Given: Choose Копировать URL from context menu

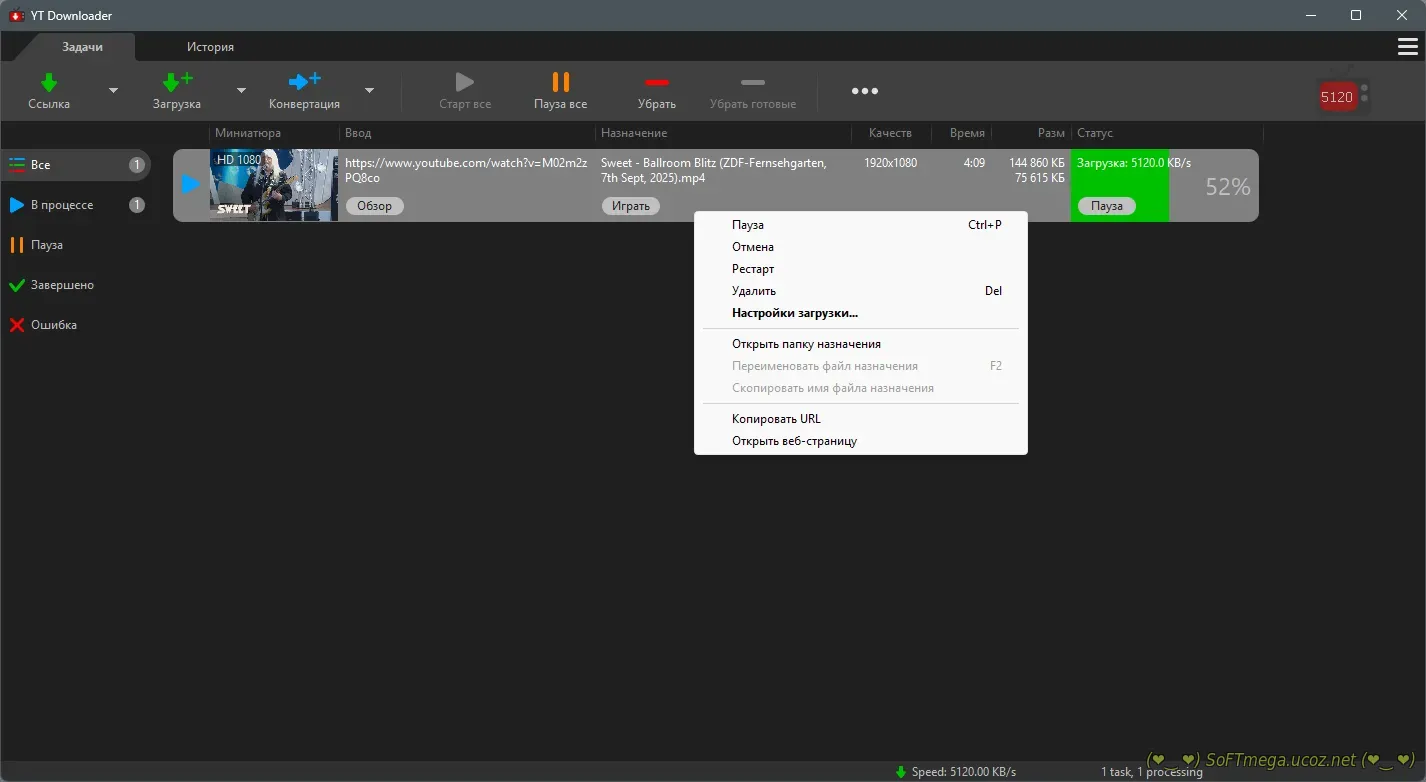Looking at the screenshot, I should 776,419.
